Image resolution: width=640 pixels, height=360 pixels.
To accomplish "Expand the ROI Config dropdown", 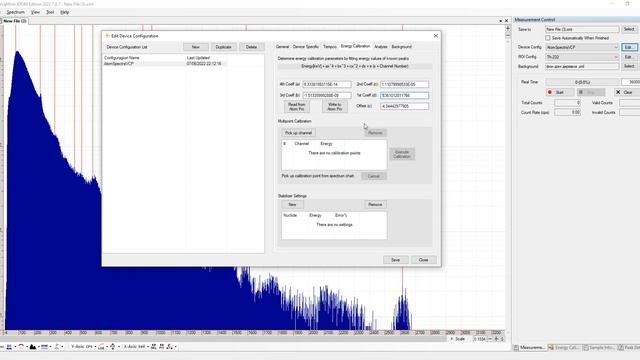I will pyautogui.click(x=616, y=57).
